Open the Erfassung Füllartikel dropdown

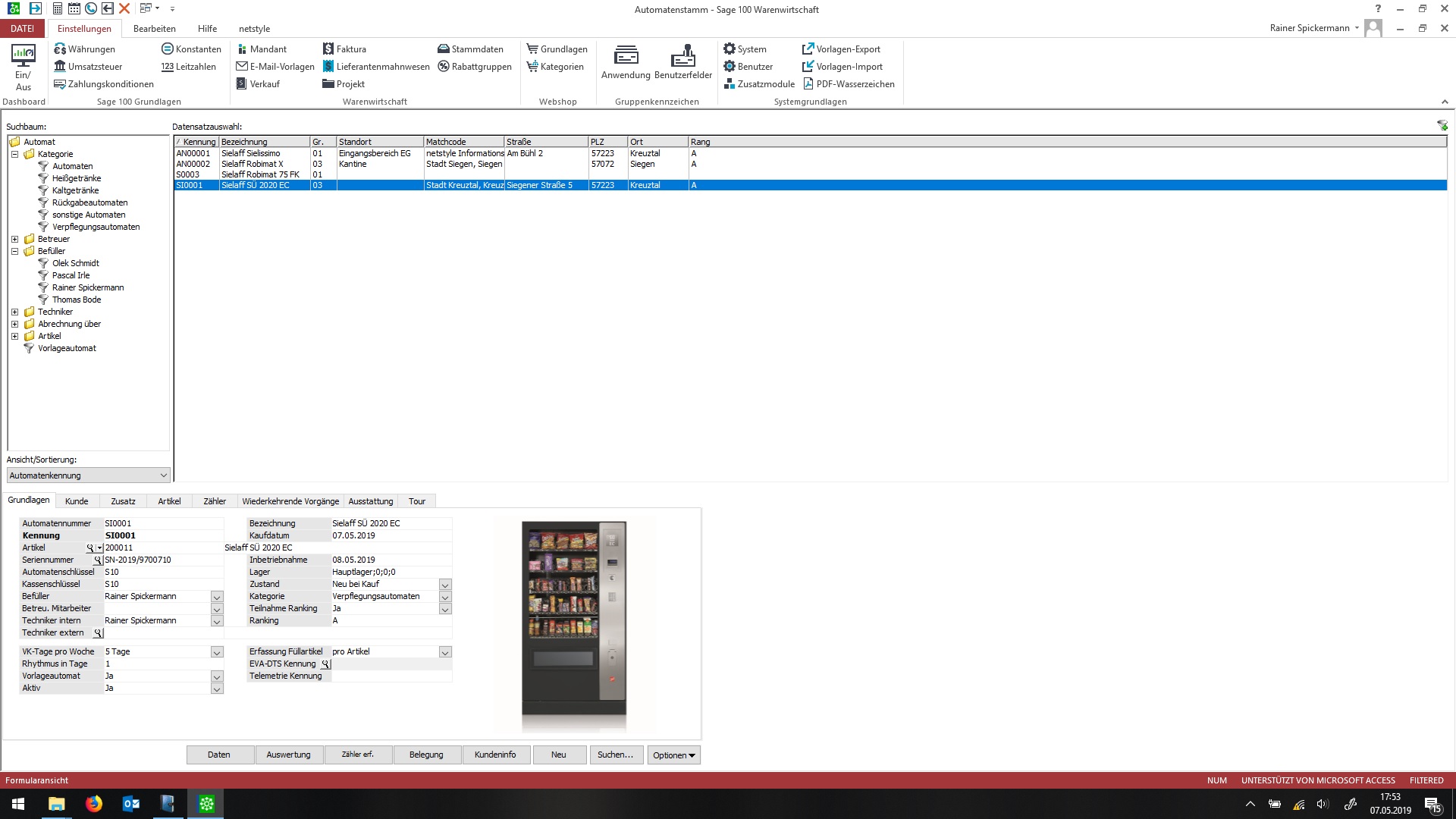click(445, 652)
